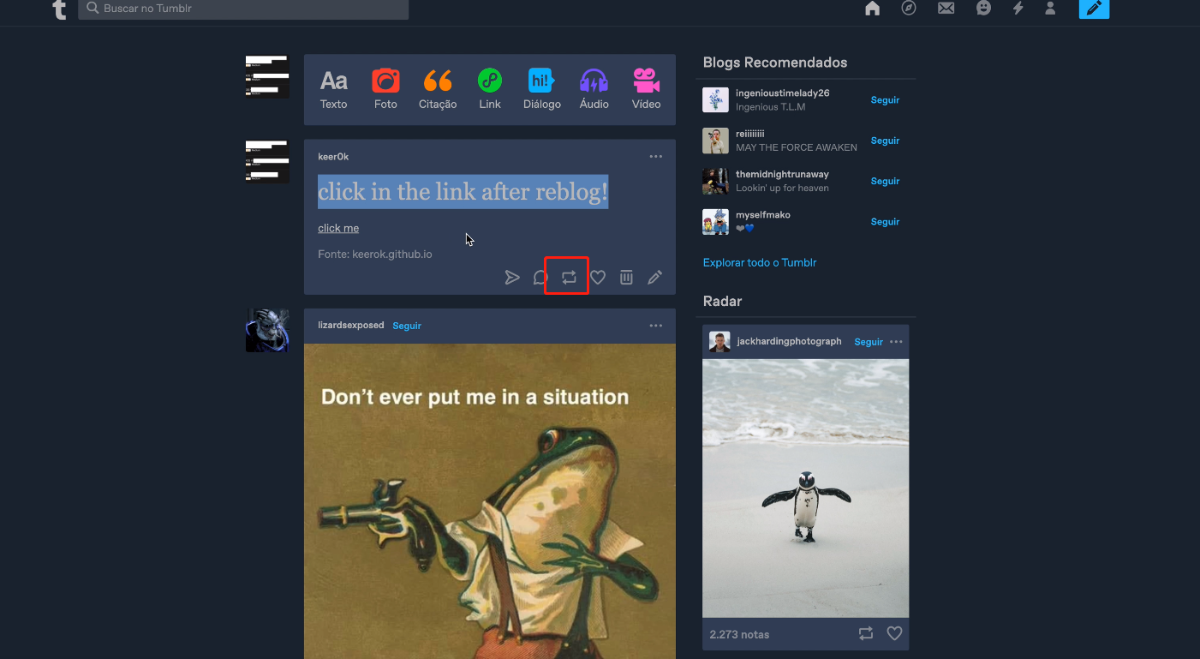
Task: Follow themidnightrunaway via Seguir
Action: pos(885,181)
